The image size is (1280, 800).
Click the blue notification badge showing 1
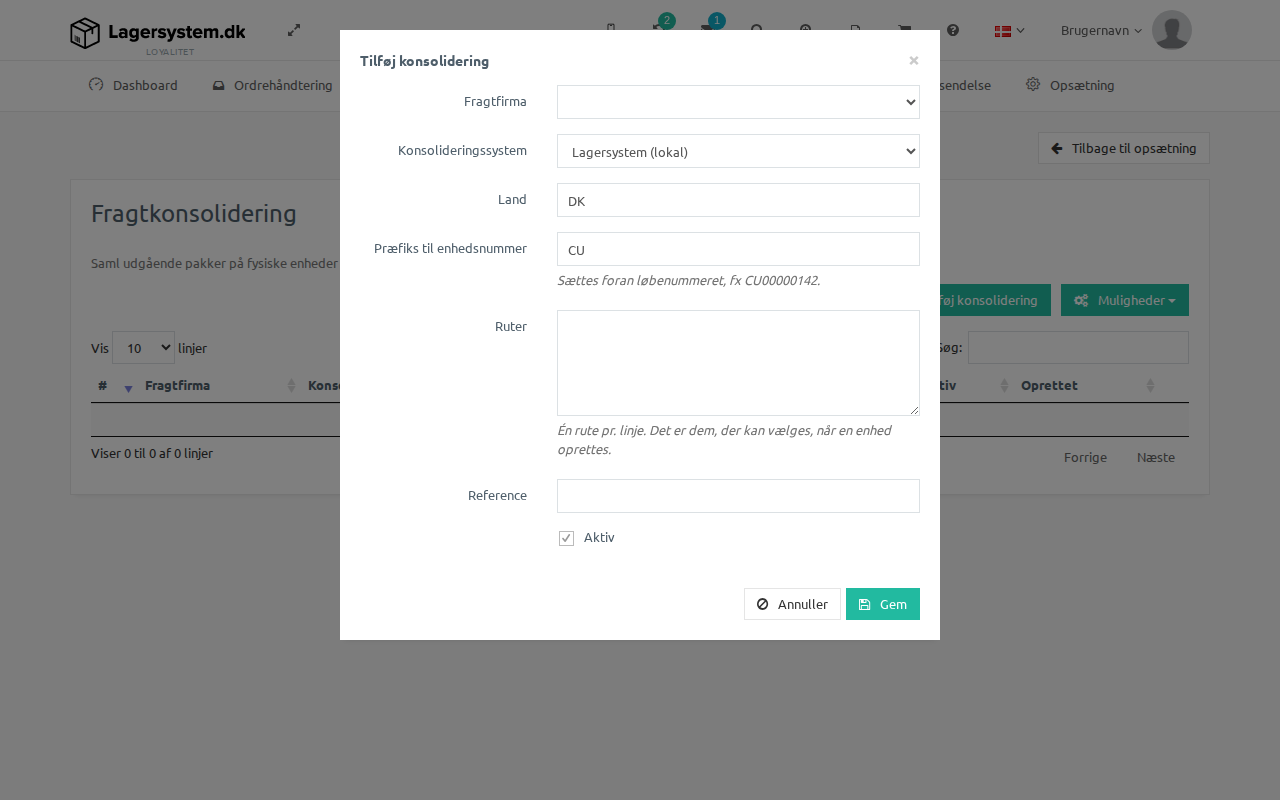pos(716,20)
